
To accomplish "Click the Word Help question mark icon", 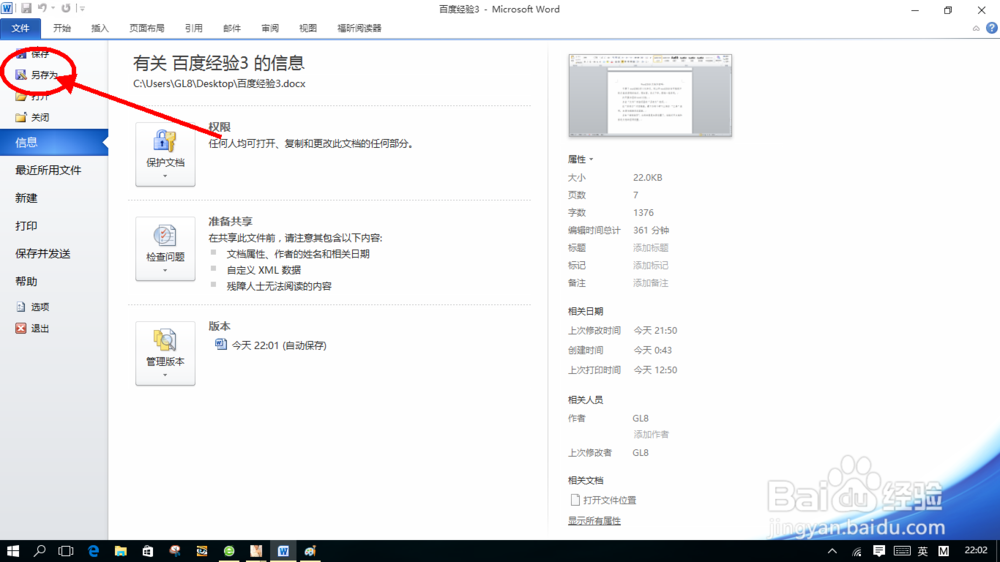I will tap(992, 28).
